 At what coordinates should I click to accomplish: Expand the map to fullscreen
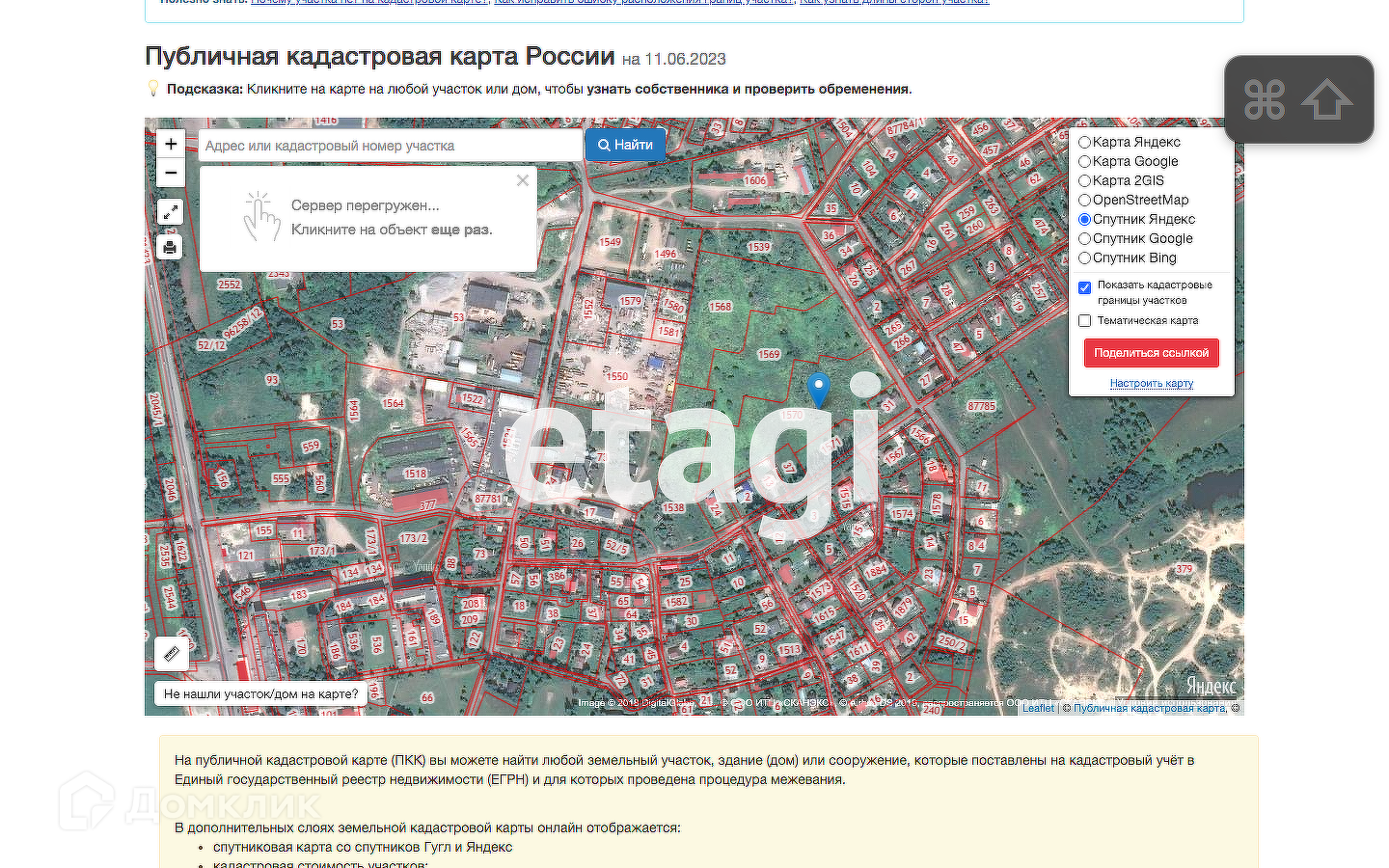click(x=170, y=212)
